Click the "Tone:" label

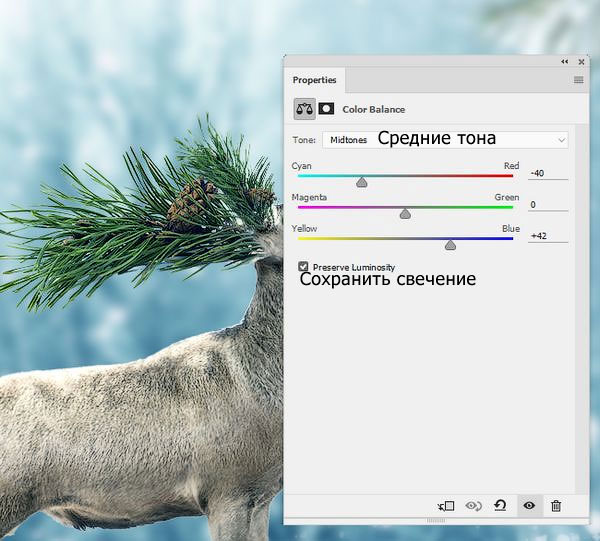[304, 140]
